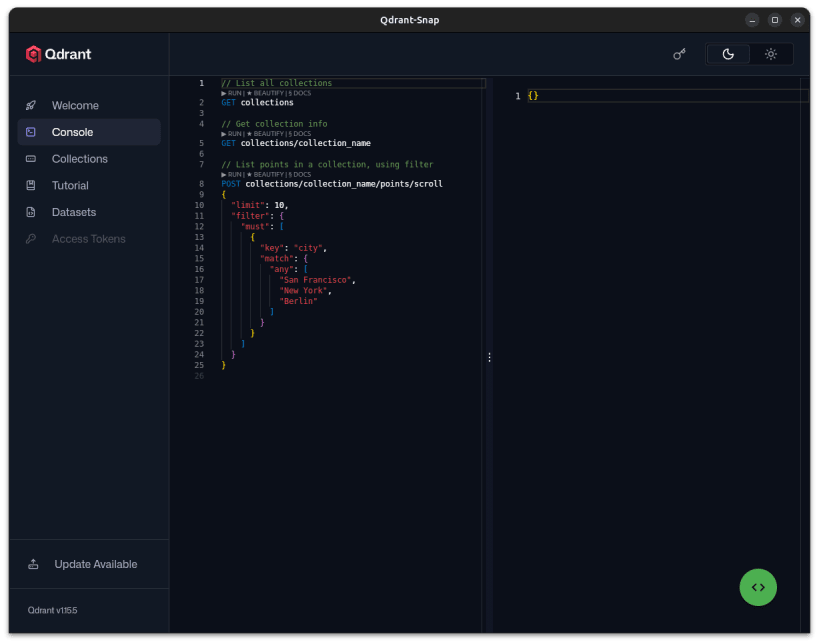Image resolution: width=819 pixels, height=644 pixels.
Task: Click the Tutorial book icon
Action: 31,185
